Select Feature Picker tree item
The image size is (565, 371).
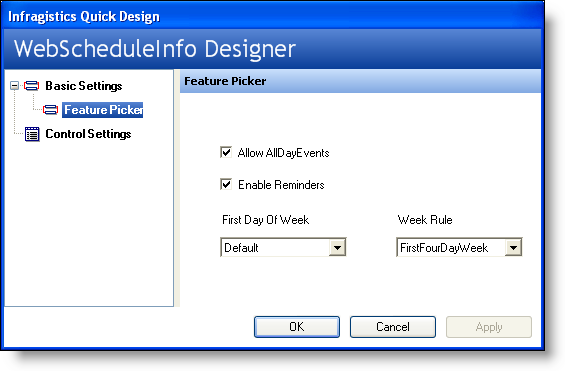pyautogui.click(x=103, y=110)
